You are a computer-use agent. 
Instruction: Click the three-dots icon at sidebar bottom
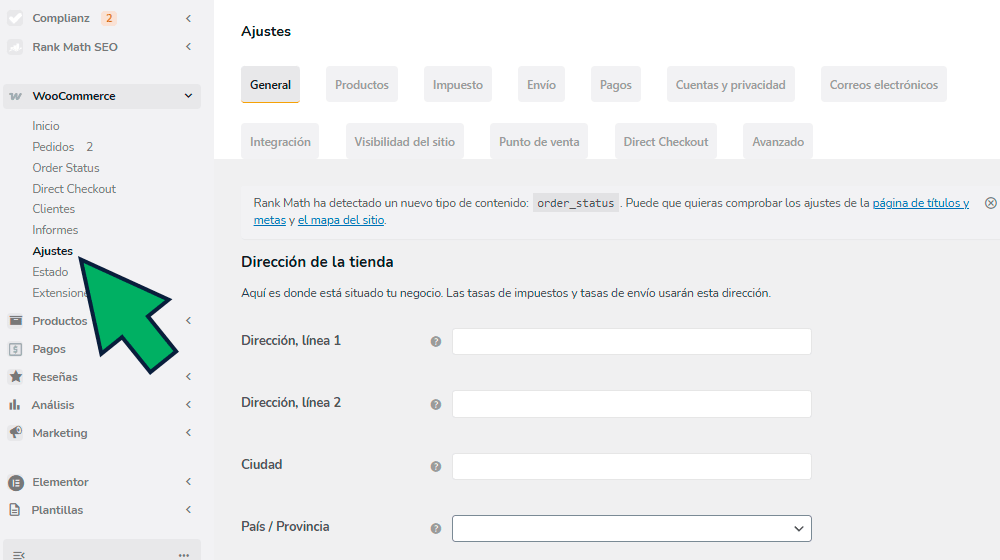click(x=184, y=555)
